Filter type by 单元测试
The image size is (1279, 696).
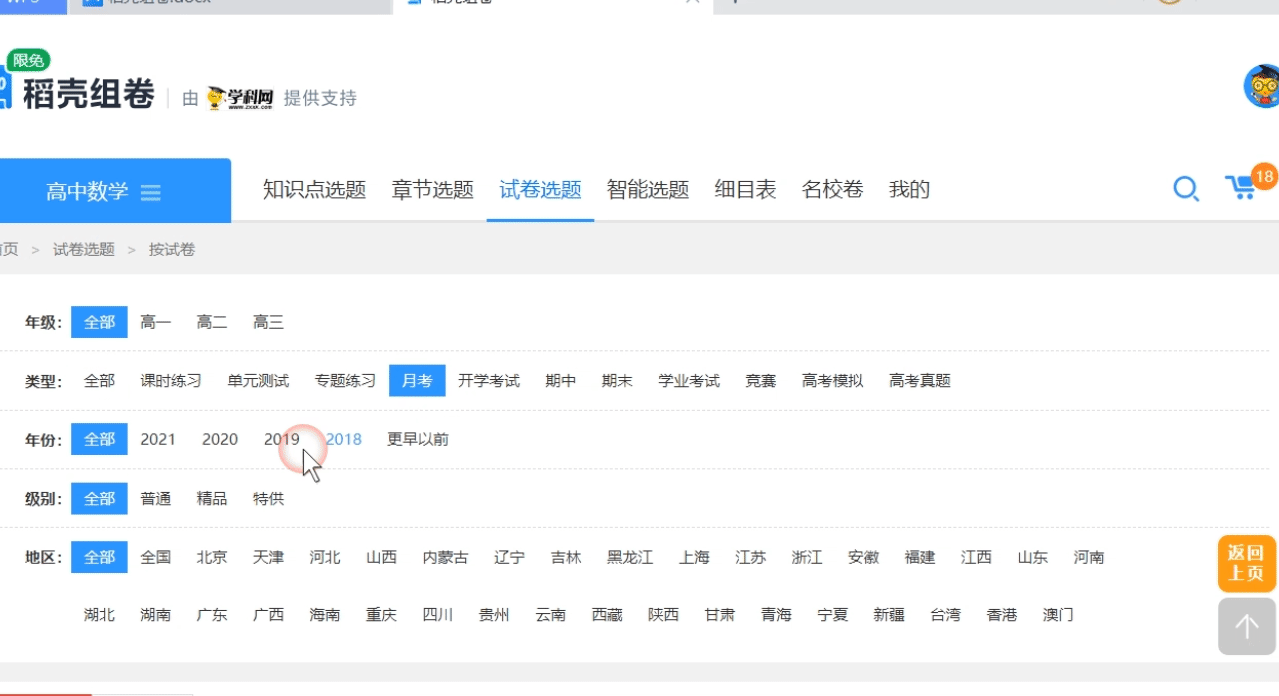click(258, 380)
